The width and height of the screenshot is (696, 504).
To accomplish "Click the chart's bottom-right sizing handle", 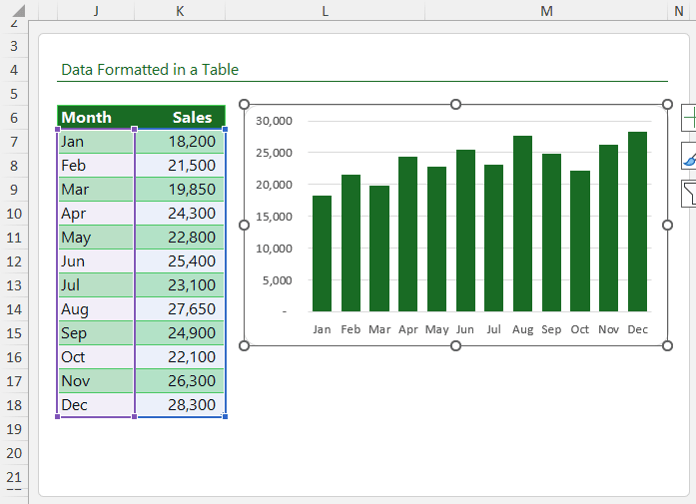I will point(667,346).
